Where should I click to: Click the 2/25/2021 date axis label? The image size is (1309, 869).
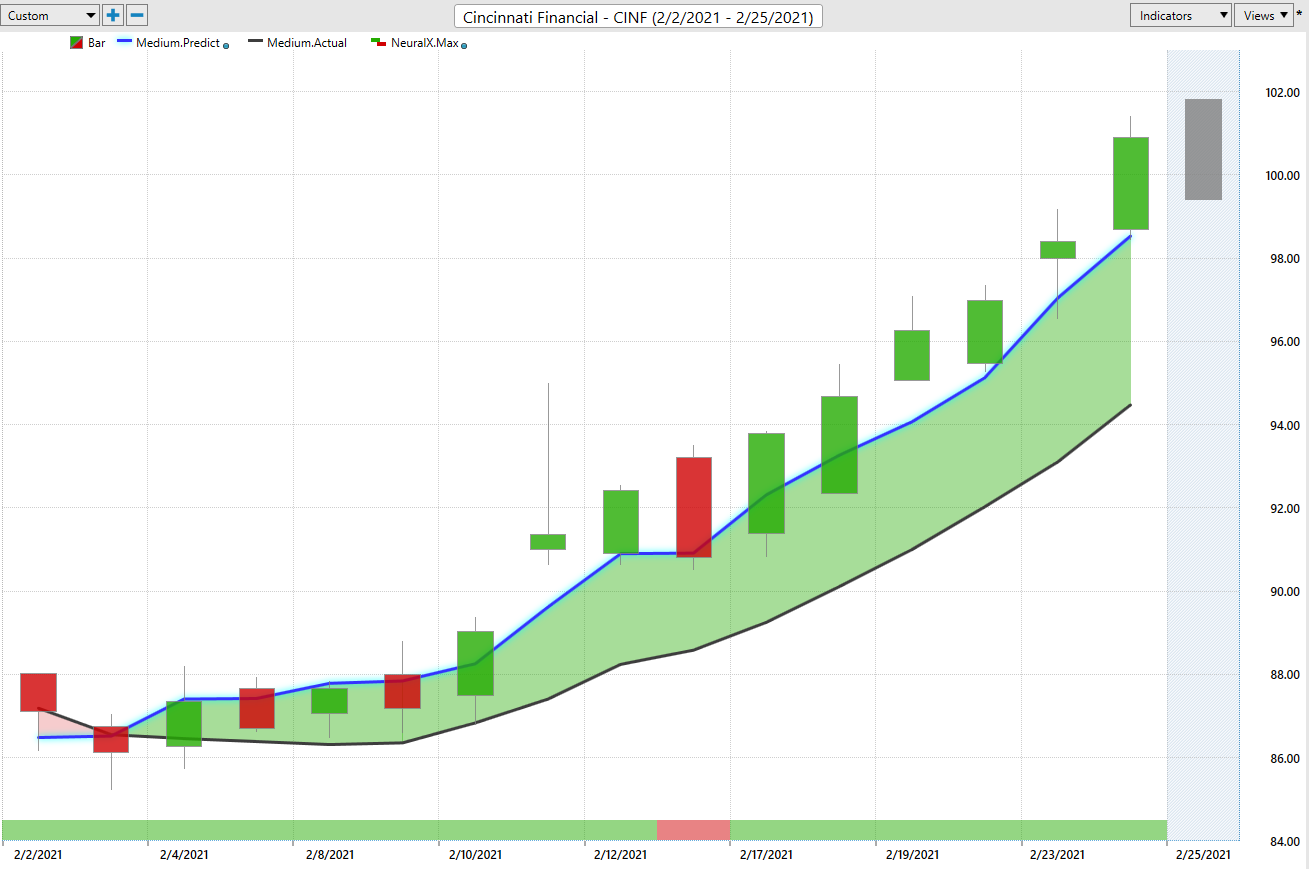[1203, 855]
